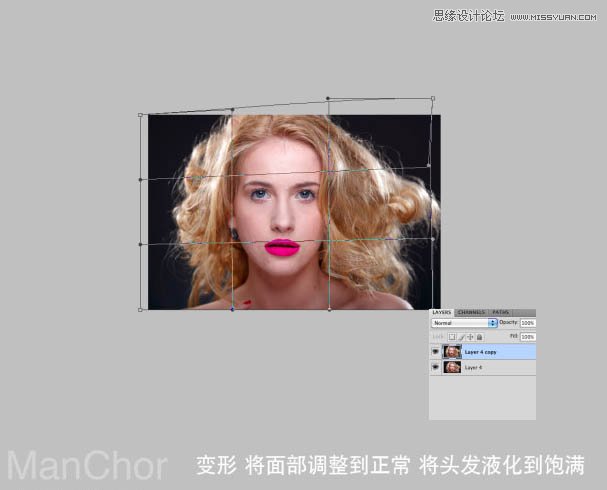Grab the bottom-left corner warp handle
The width and height of the screenshot is (607, 490).
click(x=140, y=310)
